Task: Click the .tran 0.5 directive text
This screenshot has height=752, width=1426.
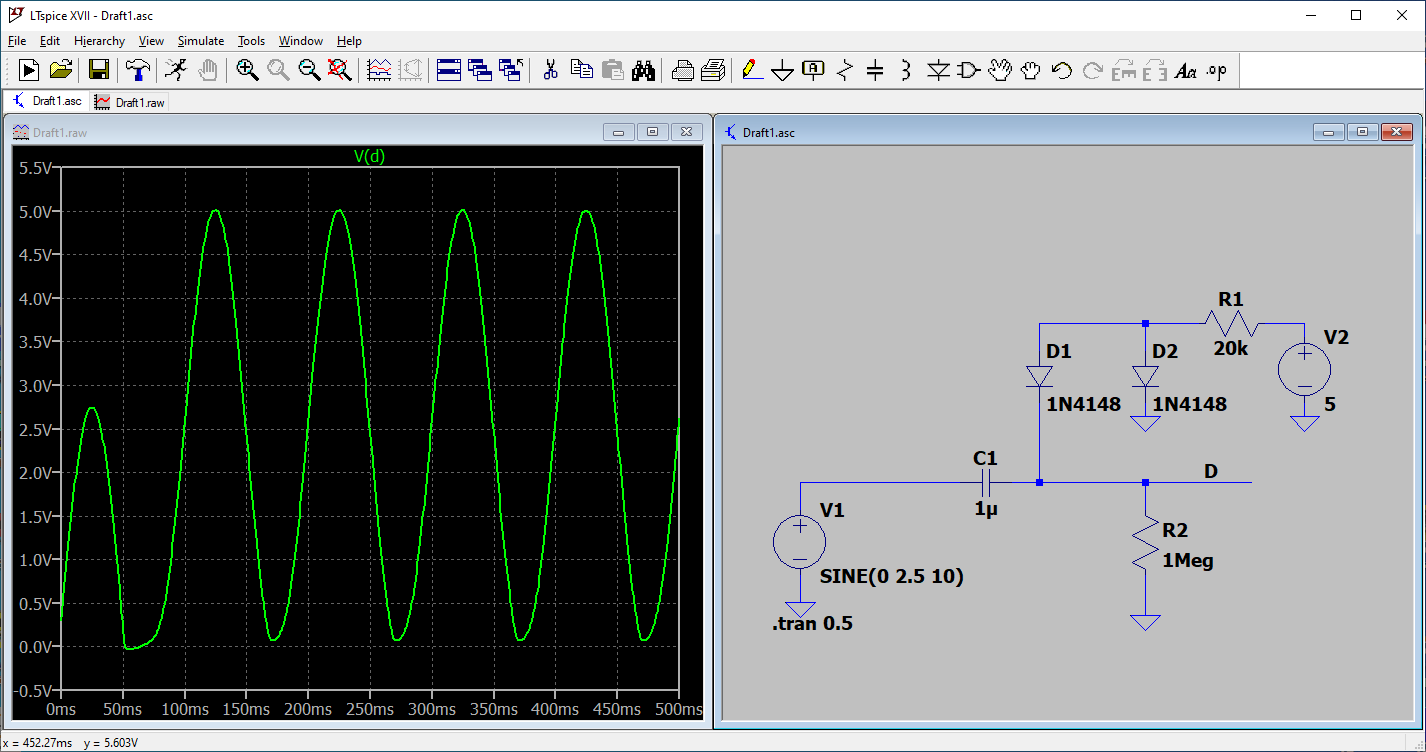Action: 812,624
